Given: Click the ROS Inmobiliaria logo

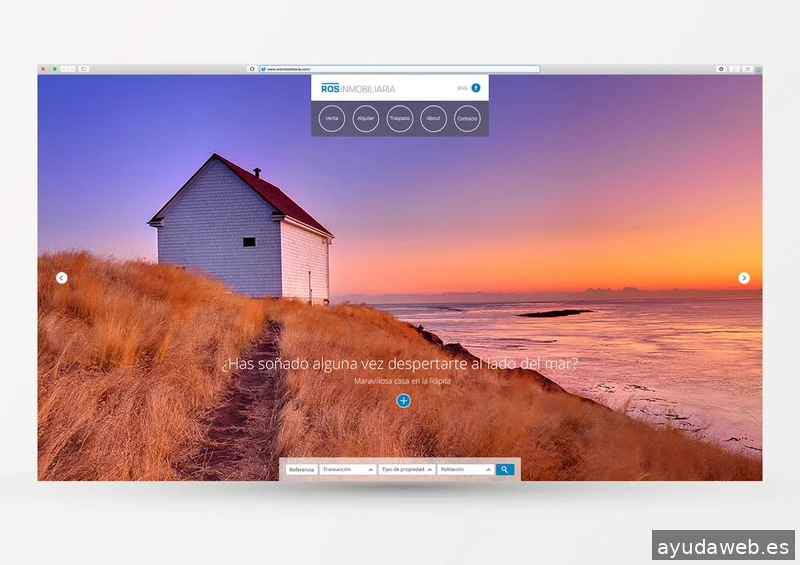Looking at the screenshot, I should point(358,89).
